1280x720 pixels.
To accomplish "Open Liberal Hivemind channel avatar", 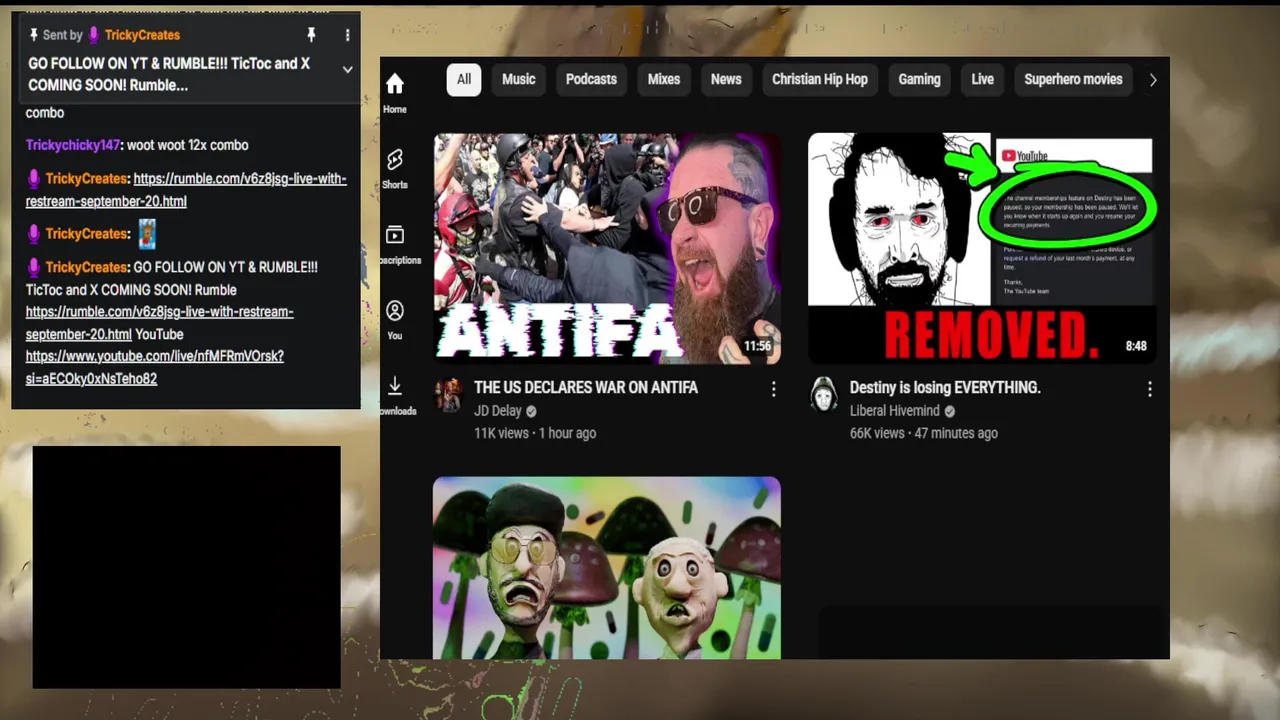I will tap(824, 395).
